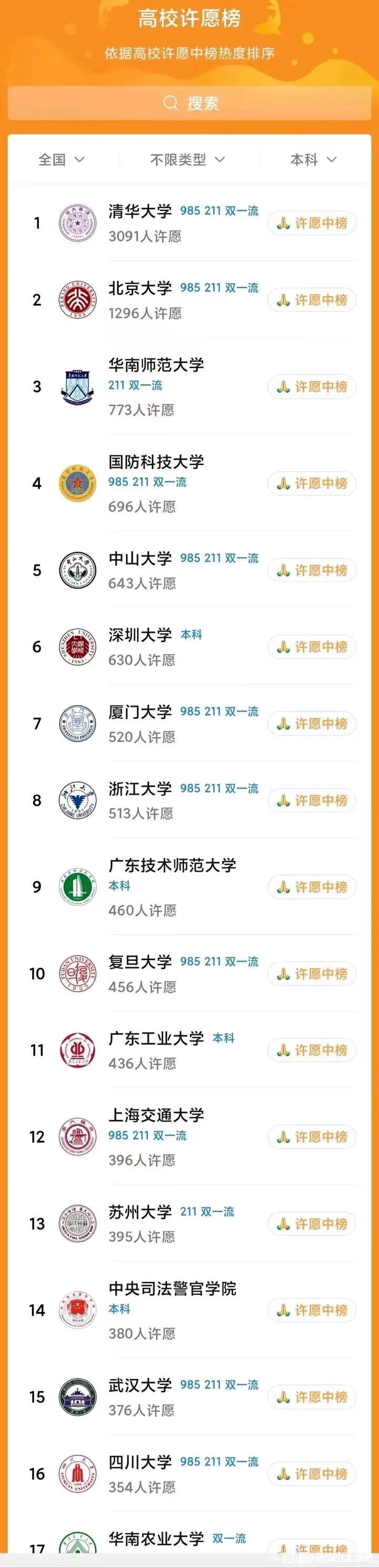Tap the Shenzhen University logo

(77, 647)
